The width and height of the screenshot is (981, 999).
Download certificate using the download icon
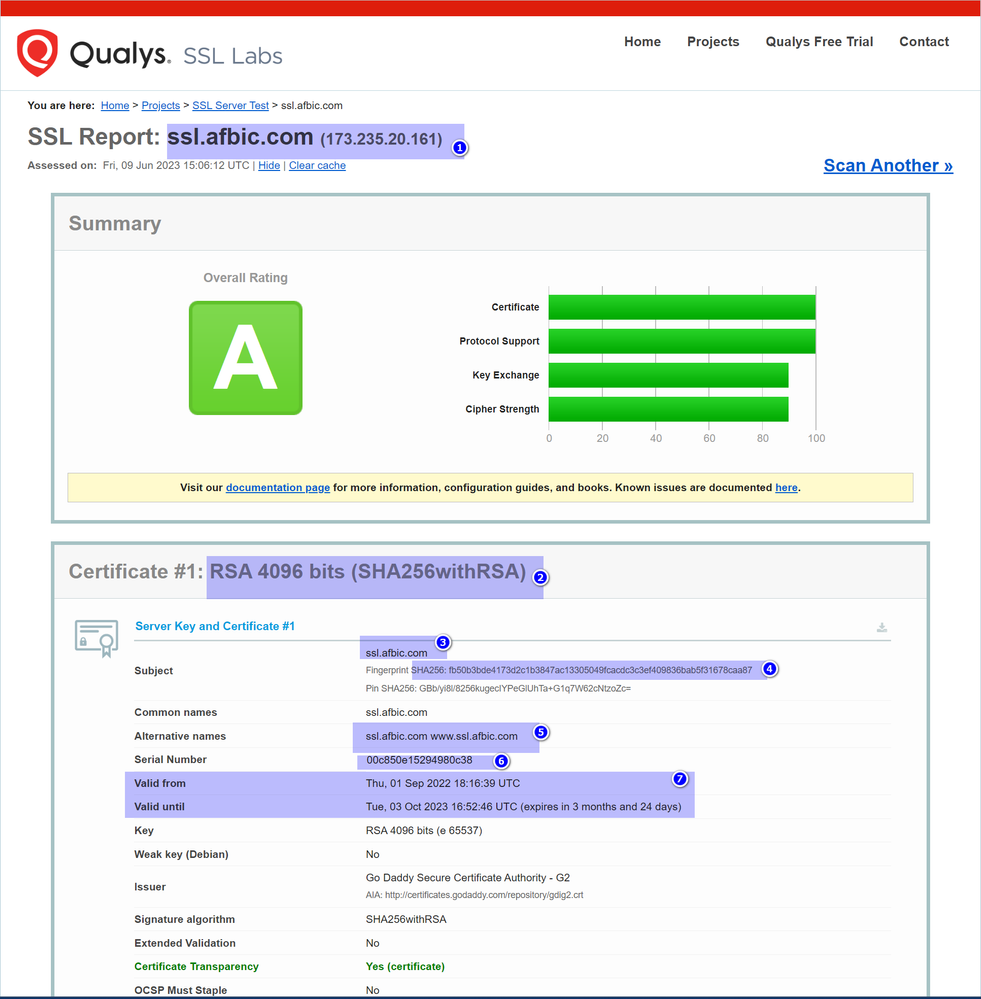coord(882,628)
